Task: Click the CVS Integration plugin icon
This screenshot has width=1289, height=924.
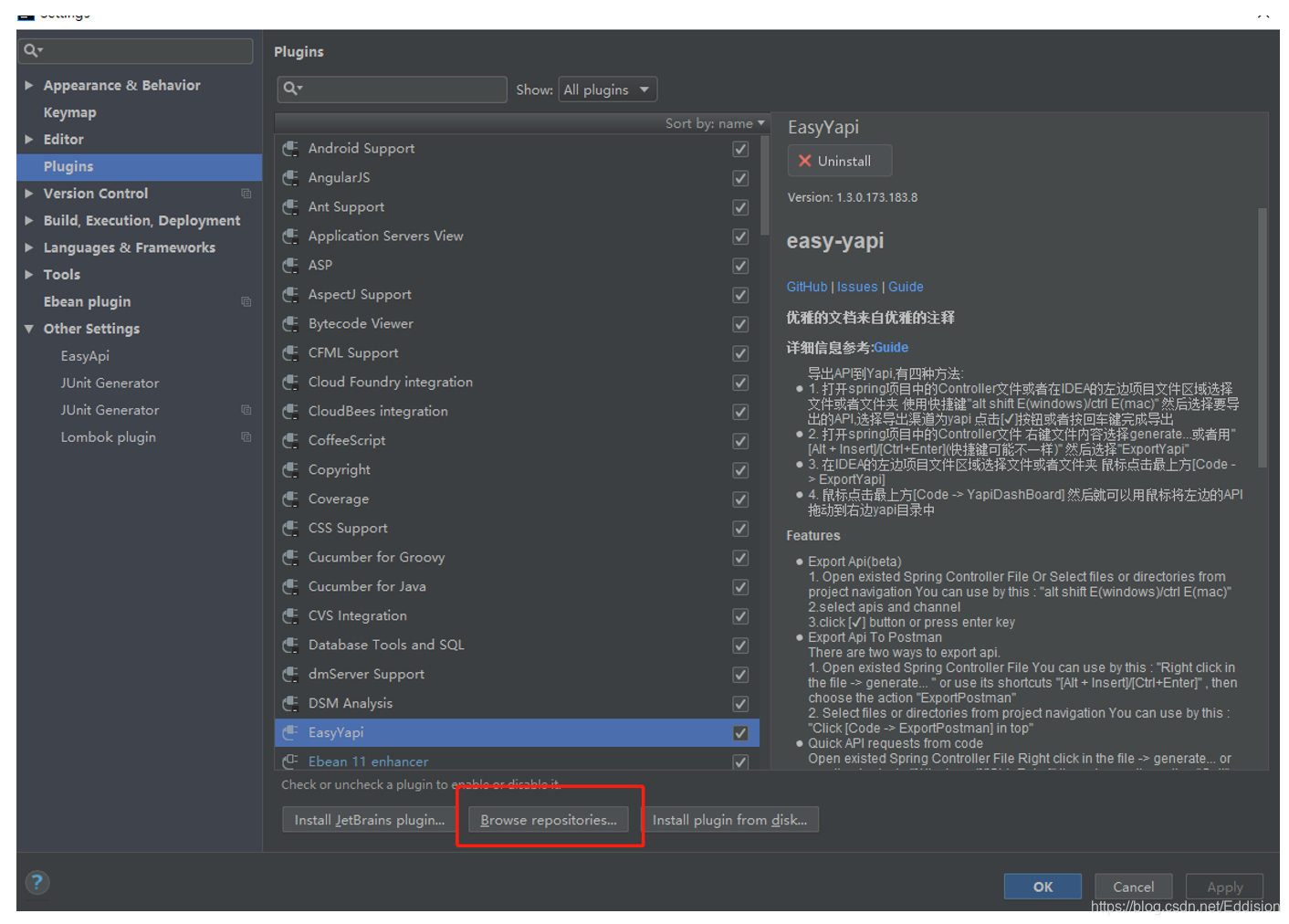Action: click(290, 615)
